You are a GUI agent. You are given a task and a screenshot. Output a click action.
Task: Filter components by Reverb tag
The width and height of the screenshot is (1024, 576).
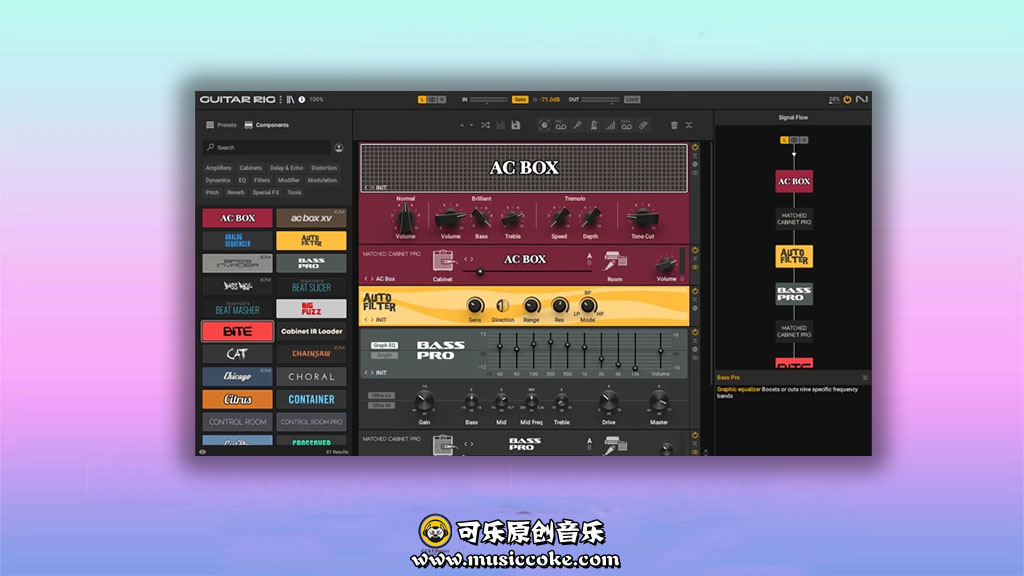pos(236,193)
